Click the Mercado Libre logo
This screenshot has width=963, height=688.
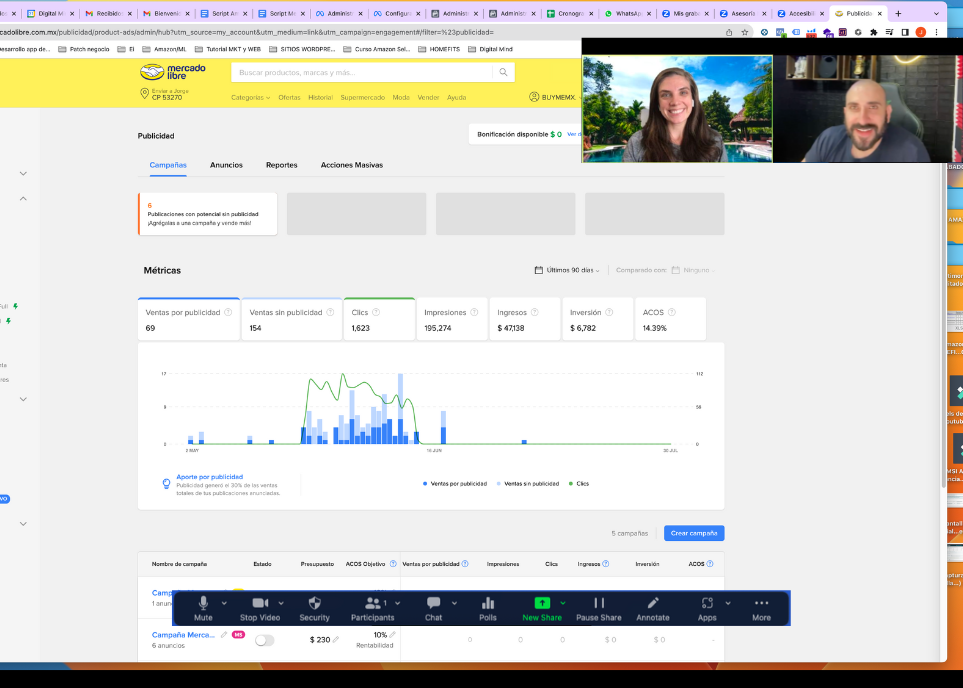tap(173, 72)
